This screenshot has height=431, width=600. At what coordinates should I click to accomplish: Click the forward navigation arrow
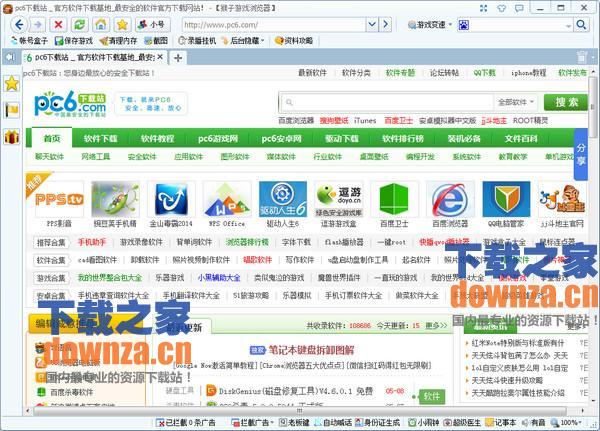click(x=38, y=25)
